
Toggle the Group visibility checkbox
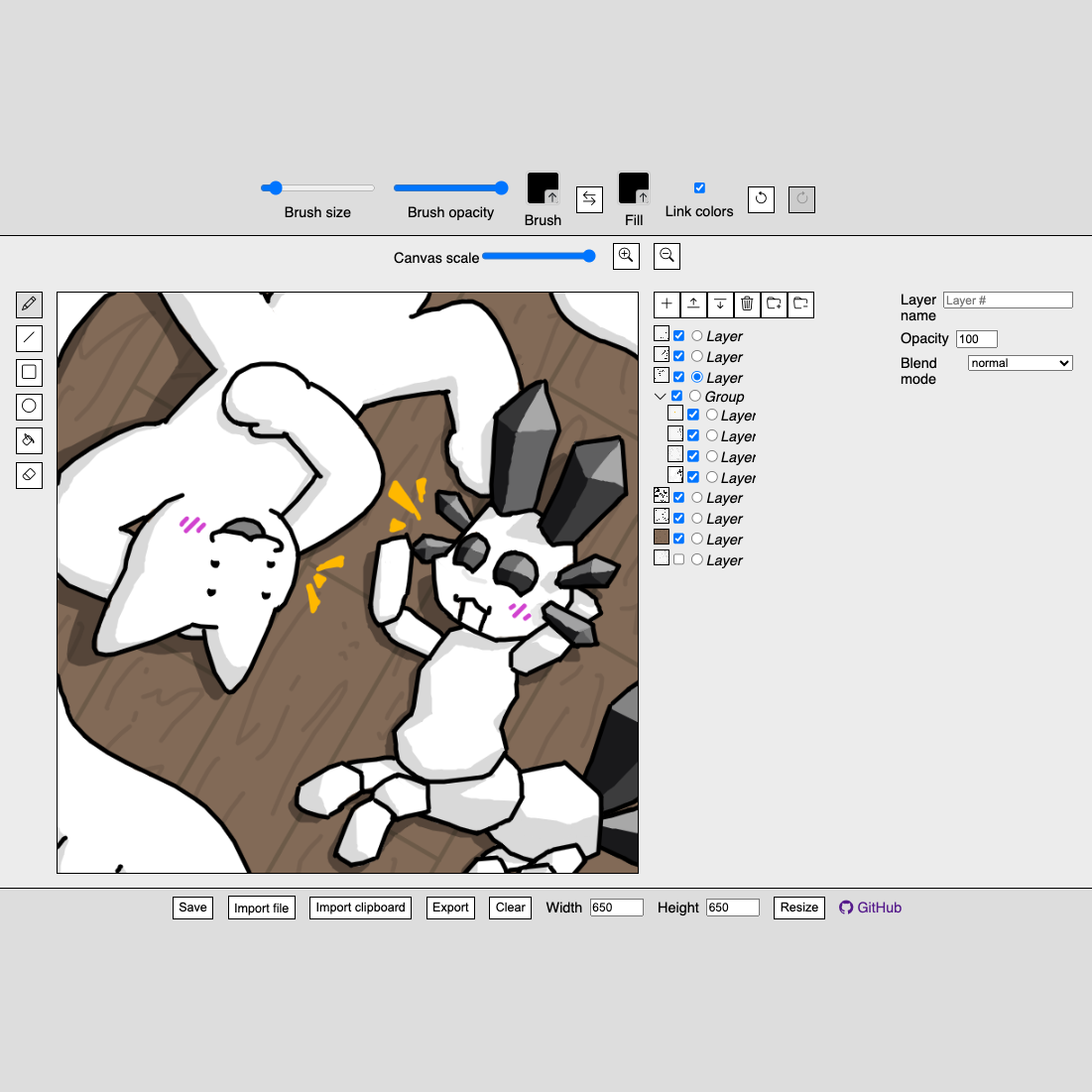coord(676,396)
